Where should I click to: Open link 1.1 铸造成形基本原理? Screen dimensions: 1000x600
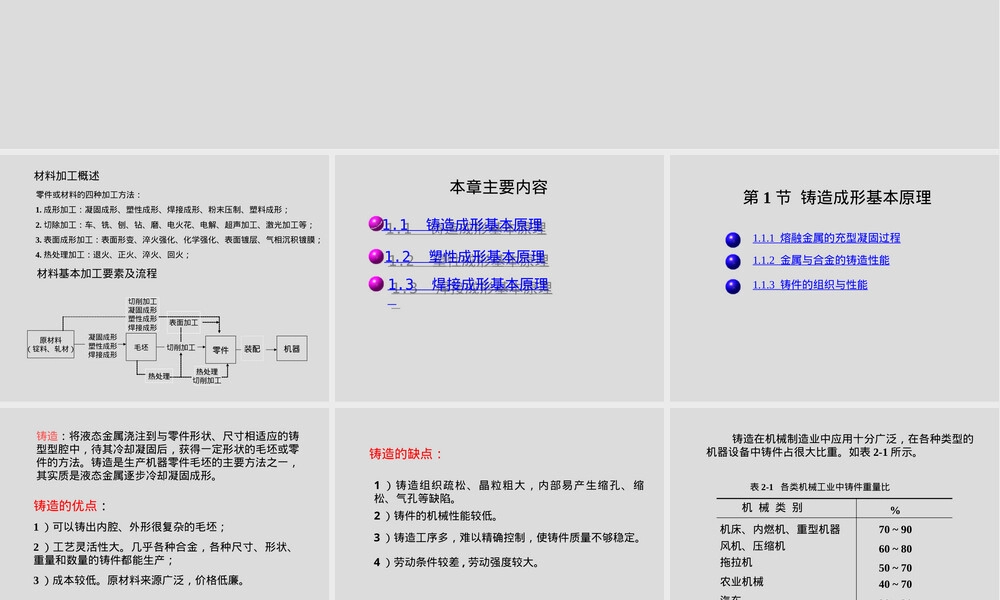point(463,225)
